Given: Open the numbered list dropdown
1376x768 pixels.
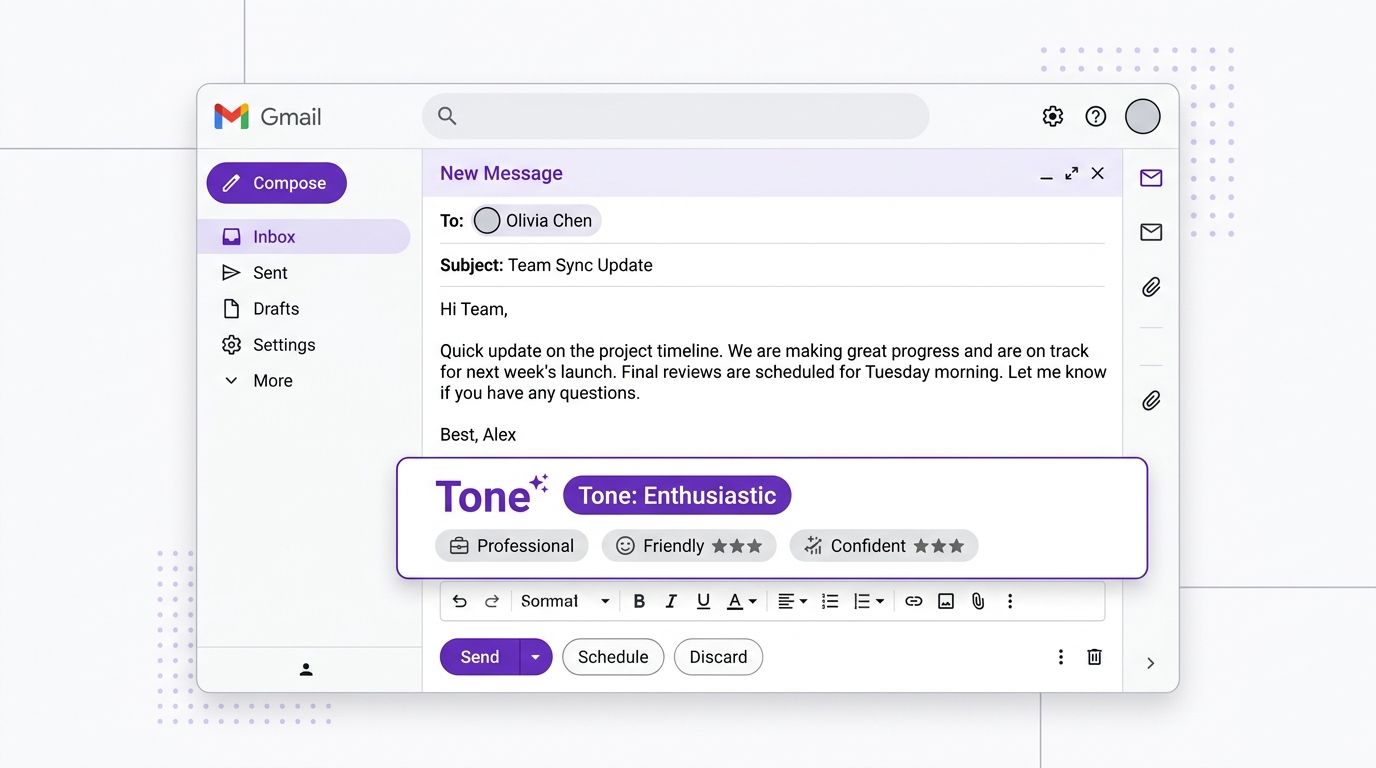Looking at the screenshot, I should 868,601.
